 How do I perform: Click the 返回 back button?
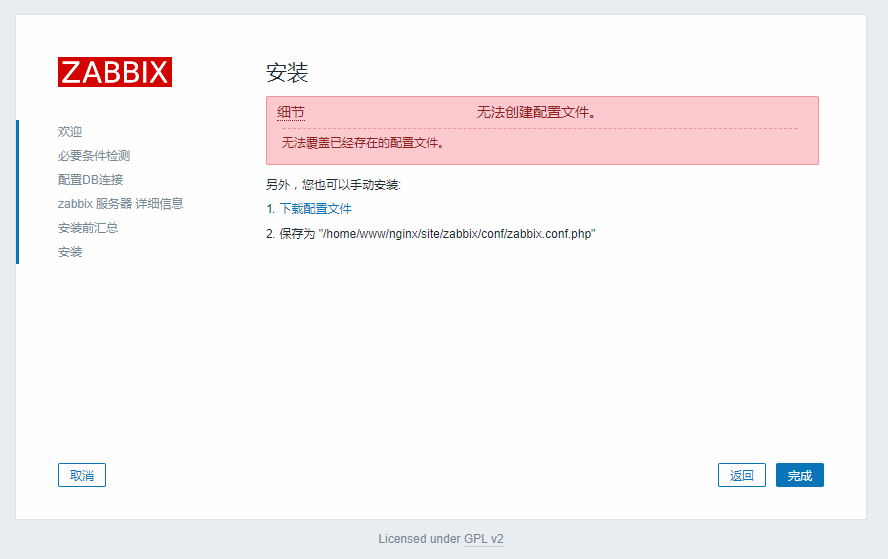click(741, 475)
